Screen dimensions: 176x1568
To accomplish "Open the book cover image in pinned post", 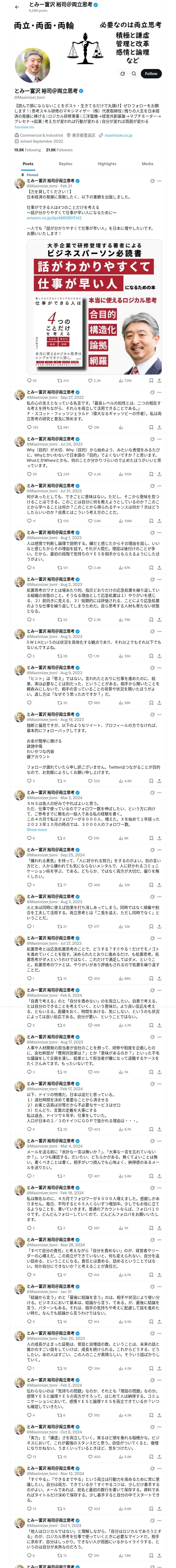I will click(94, 307).
